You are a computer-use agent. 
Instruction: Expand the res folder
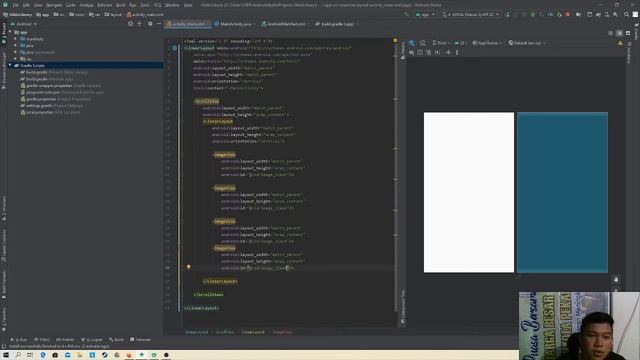(x=16, y=59)
